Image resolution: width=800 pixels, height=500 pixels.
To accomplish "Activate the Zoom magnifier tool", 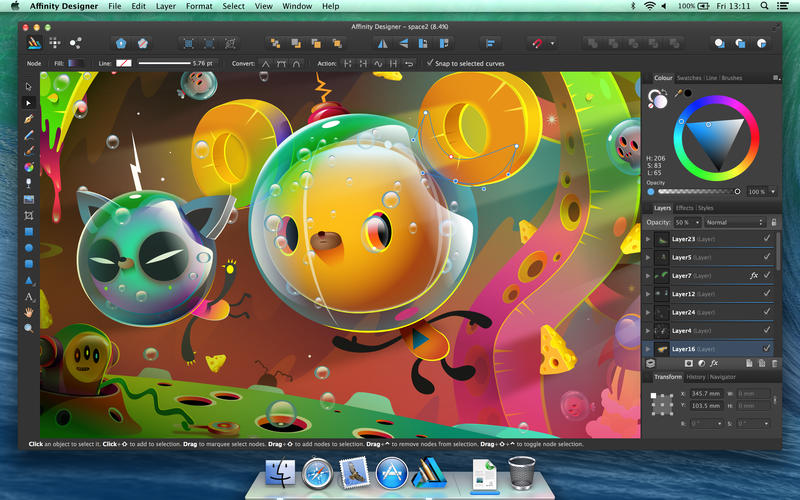I will 28,328.
